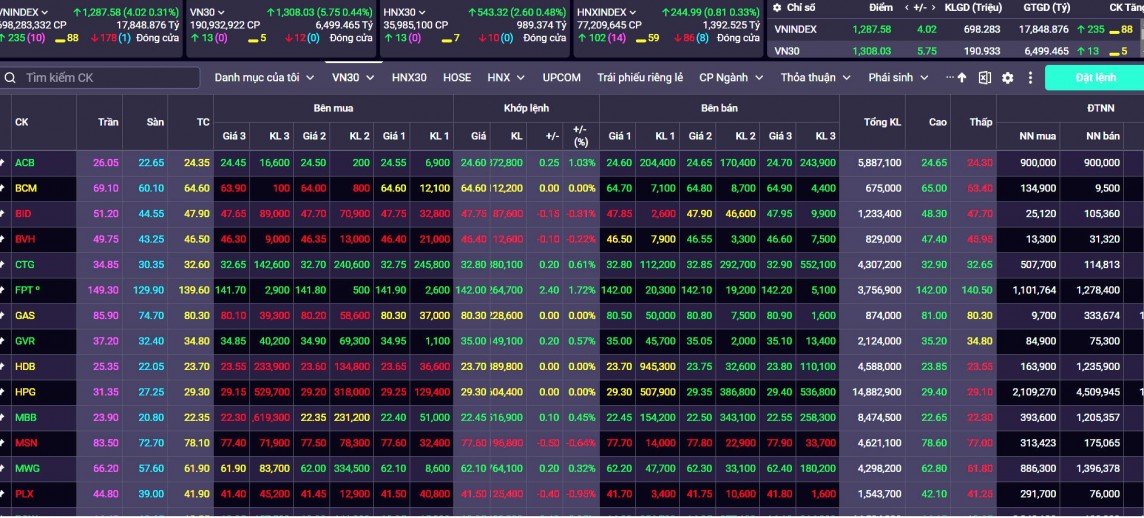
Task: Open the Thỏa thuận dropdown menu
Action: 814,78
